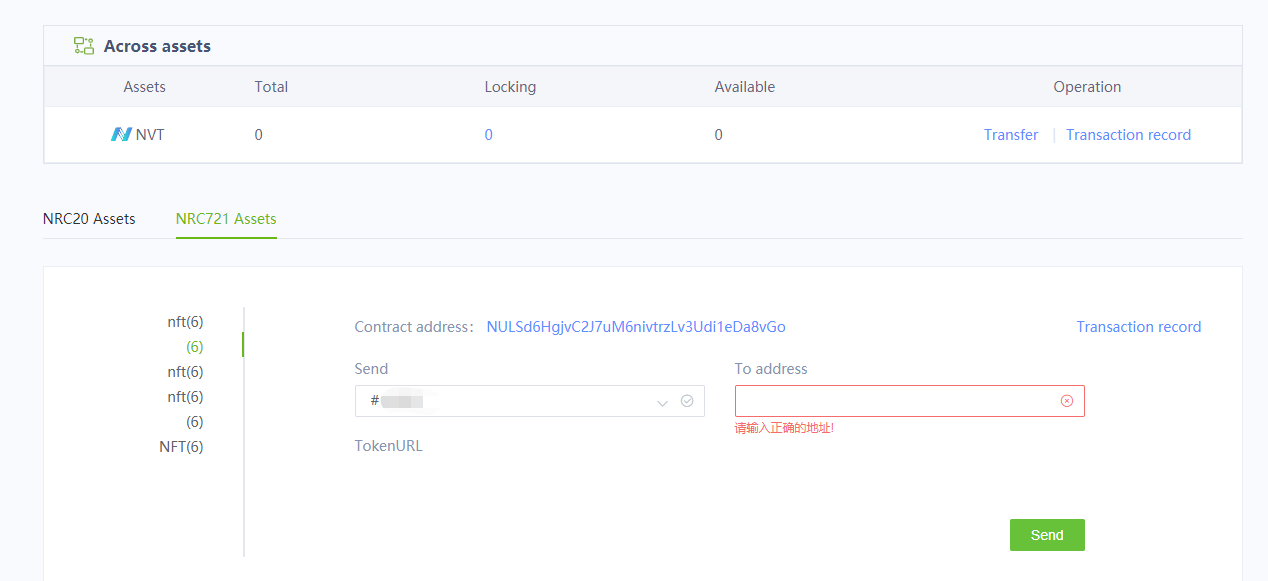Open Transaction record for NVT

pyautogui.click(x=1128, y=135)
